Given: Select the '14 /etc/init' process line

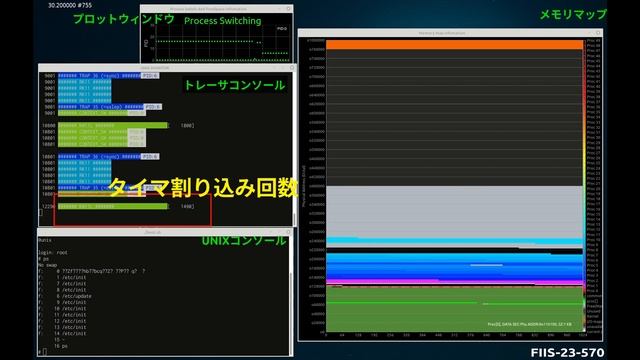Looking at the screenshot, I should click(x=63, y=333).
